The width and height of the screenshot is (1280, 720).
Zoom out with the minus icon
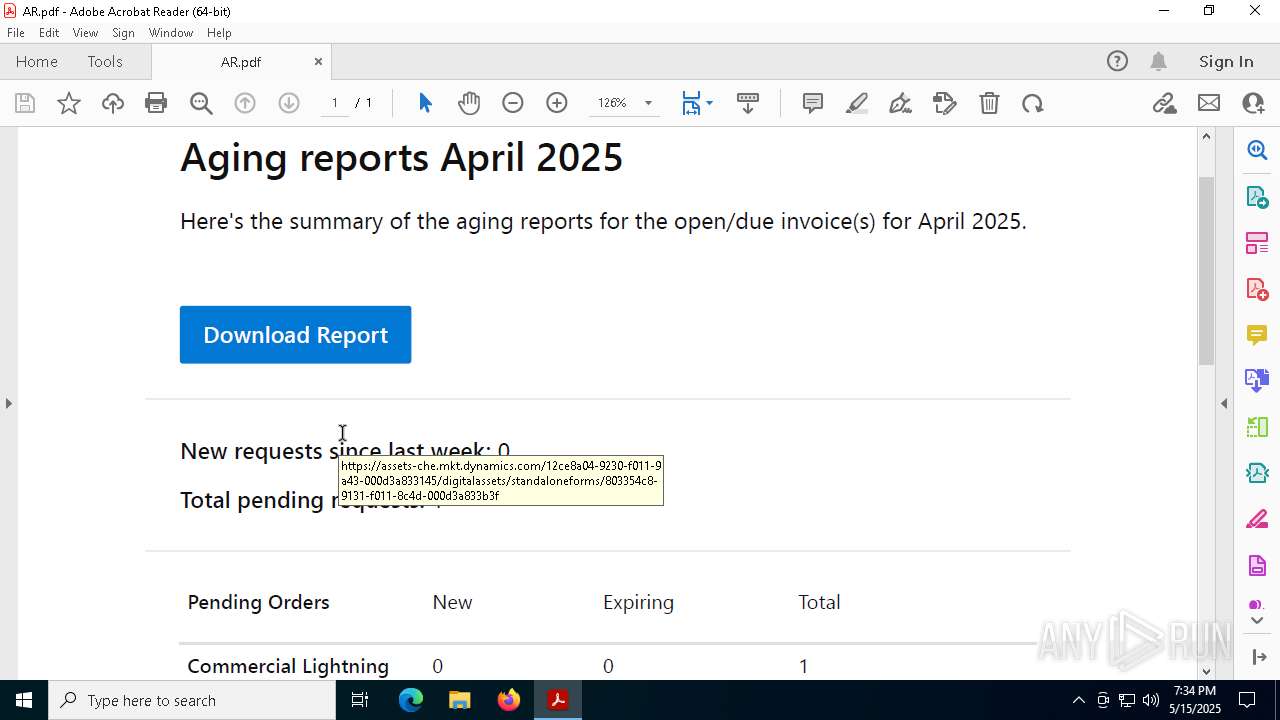[x=513, y=103]
